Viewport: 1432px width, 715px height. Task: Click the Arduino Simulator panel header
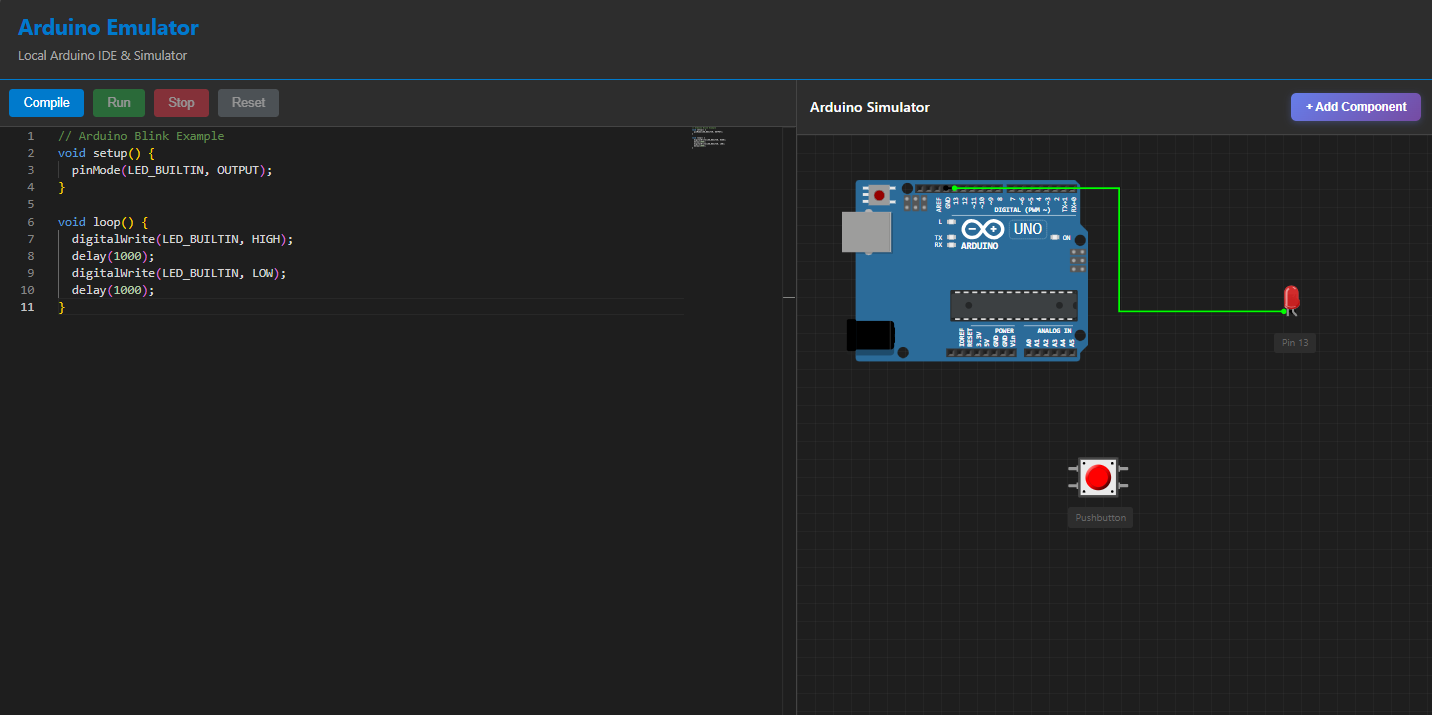tap(871, 107)
